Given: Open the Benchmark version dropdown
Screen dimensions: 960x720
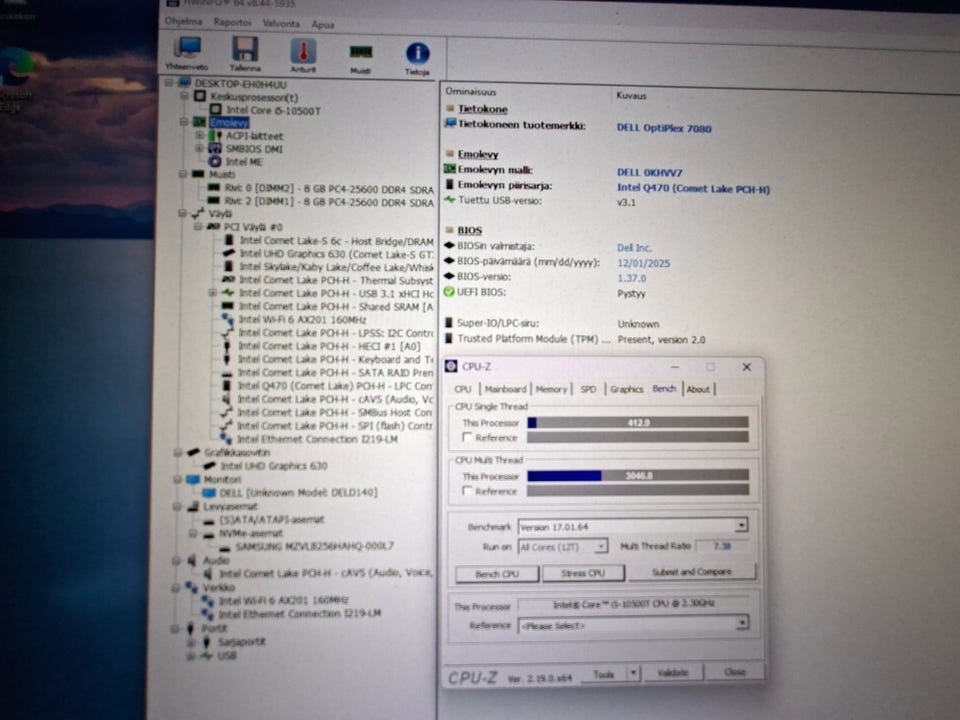Looking at the screenshot, I should tap(742, 525).
